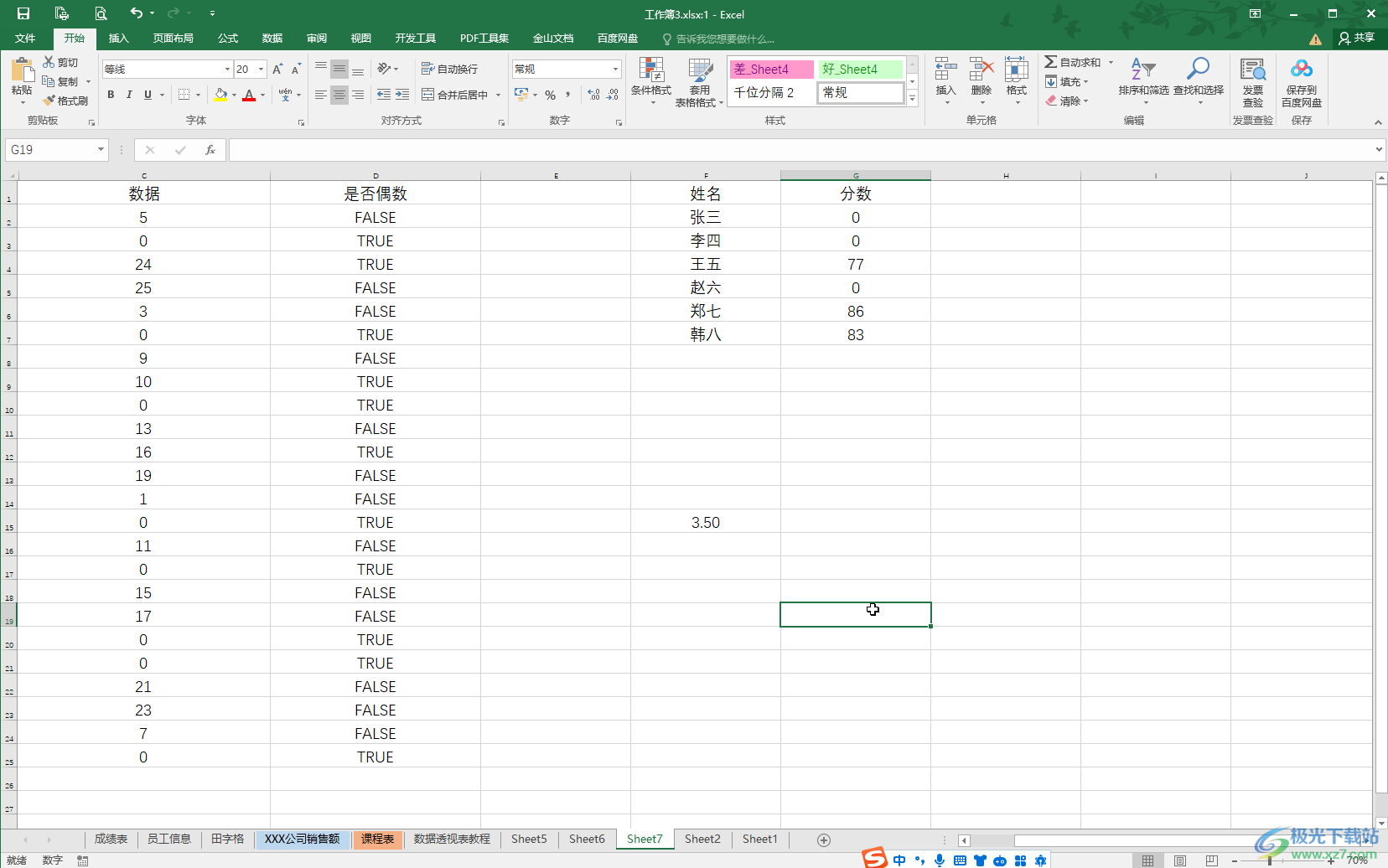1388x868 pixels.
Task: Open the AutoSum dropdown arrow
Action: point(1111,63)
